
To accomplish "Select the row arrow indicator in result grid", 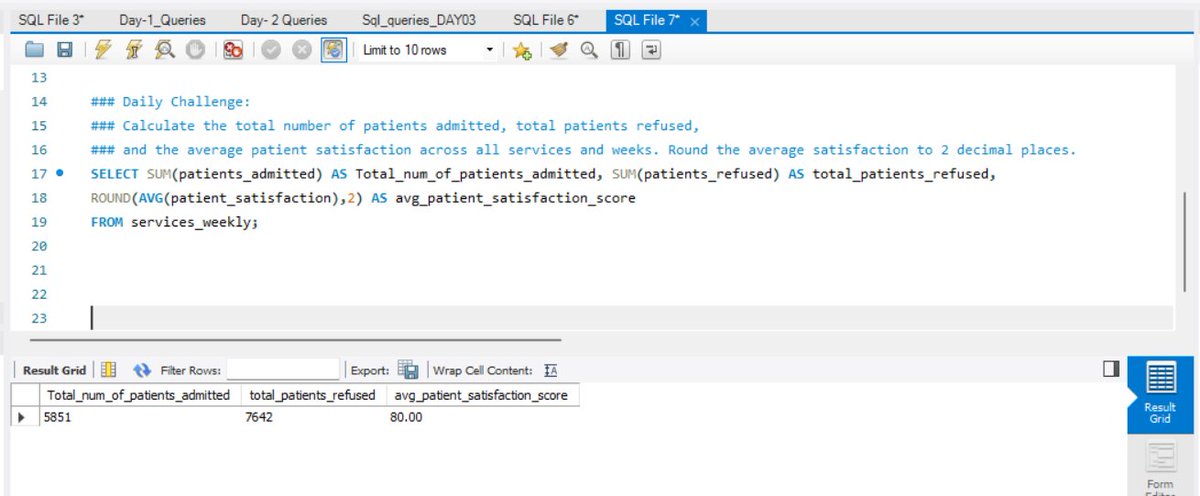I will pos(22,417).
